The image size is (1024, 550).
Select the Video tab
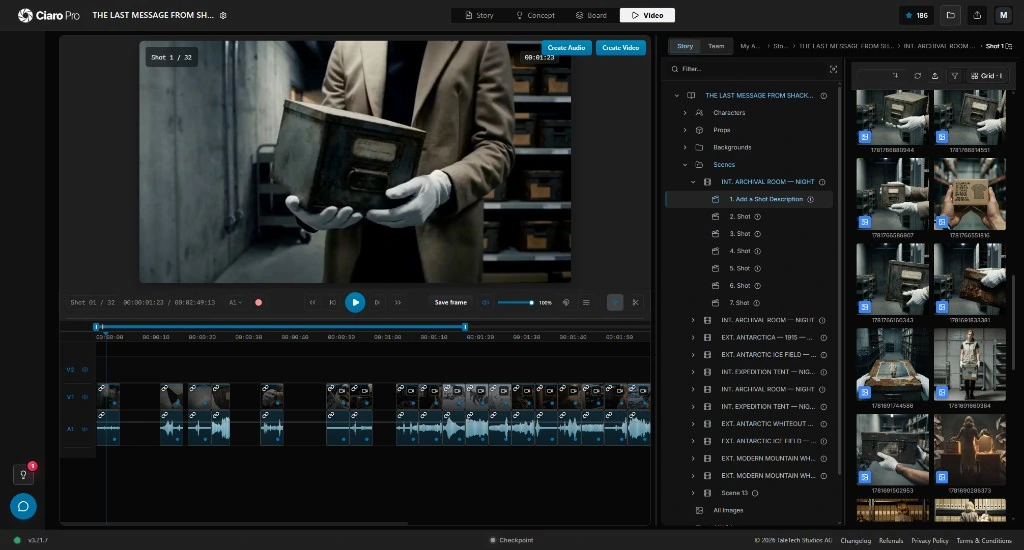(647, 15)
